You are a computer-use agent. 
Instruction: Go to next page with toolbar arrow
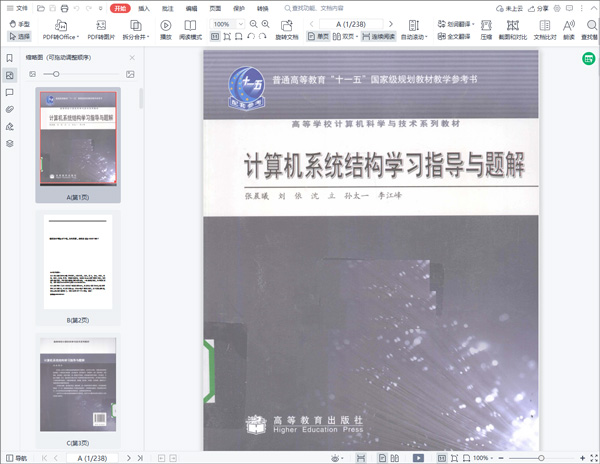point(390,24)
